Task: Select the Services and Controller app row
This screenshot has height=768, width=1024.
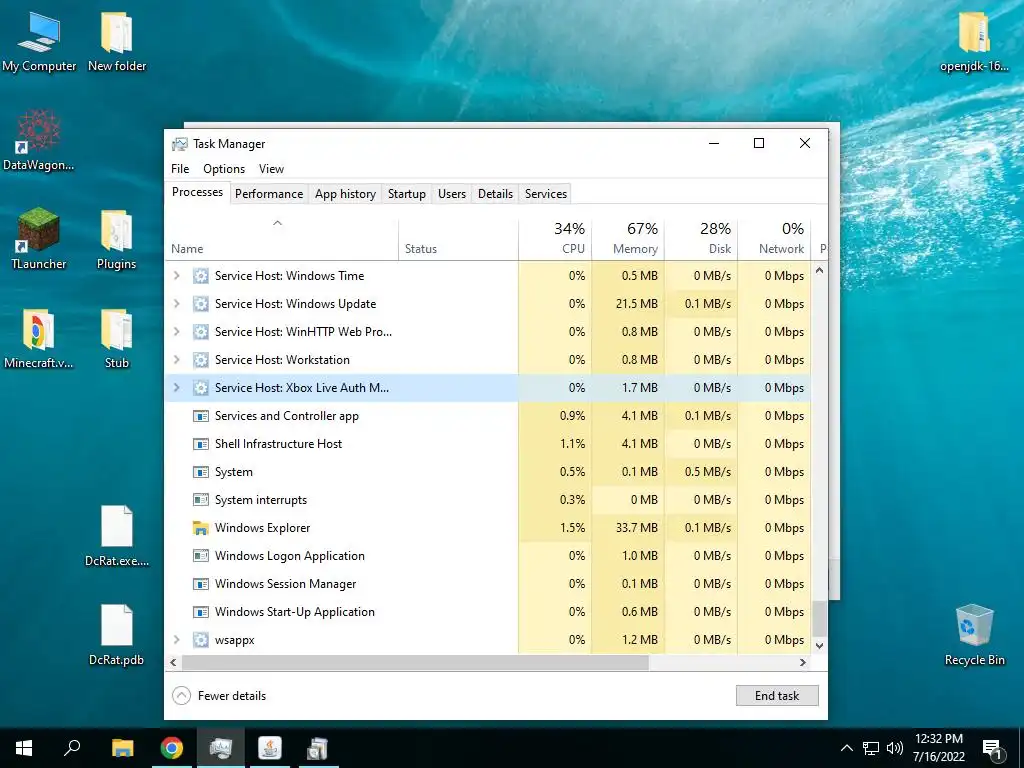Action: click(488, 416)
